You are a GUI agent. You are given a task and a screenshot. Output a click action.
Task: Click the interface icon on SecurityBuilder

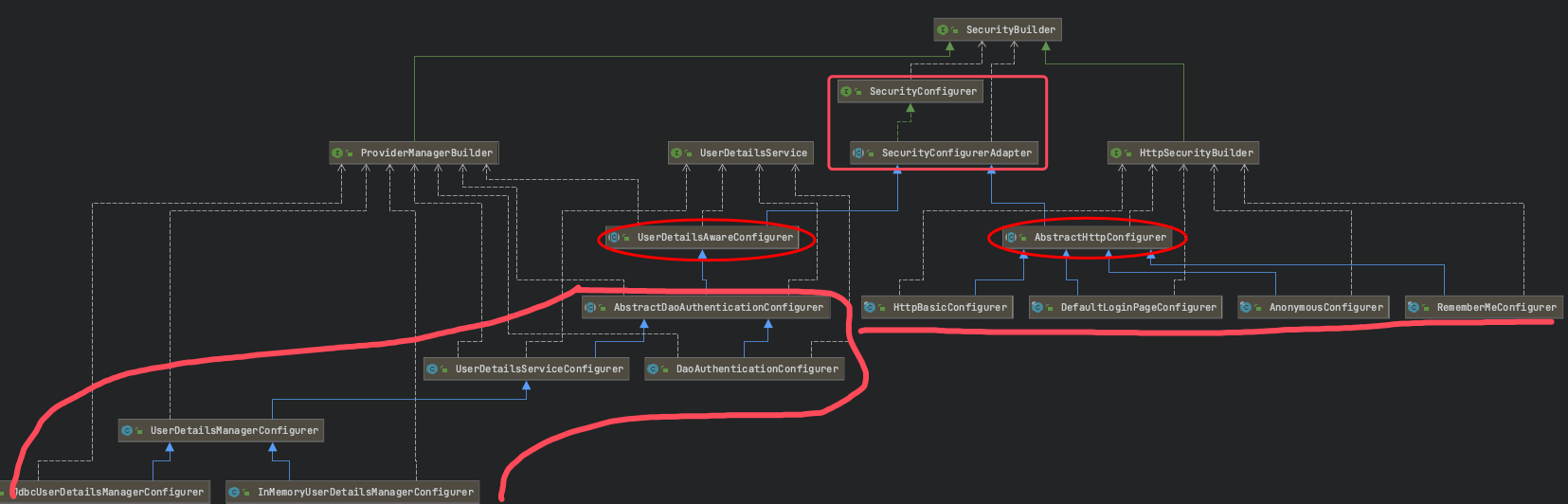pos(943,30)
